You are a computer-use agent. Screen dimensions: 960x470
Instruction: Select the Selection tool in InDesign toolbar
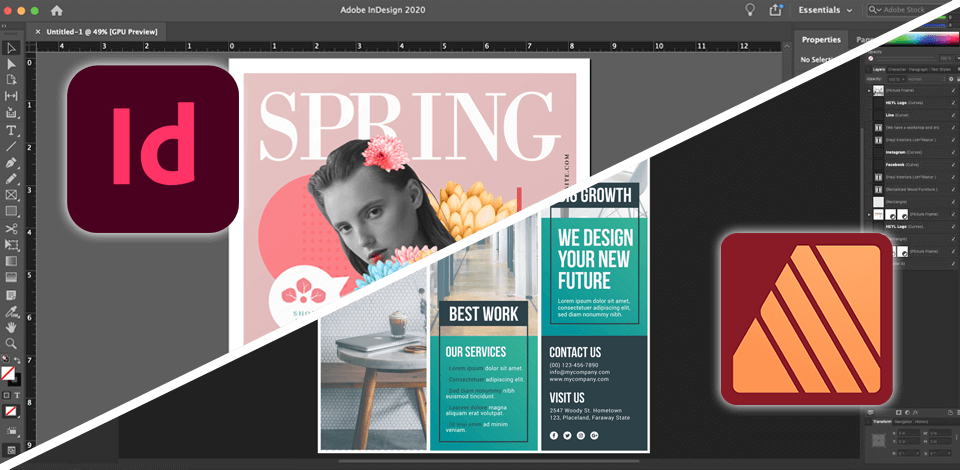click(11, 48)
